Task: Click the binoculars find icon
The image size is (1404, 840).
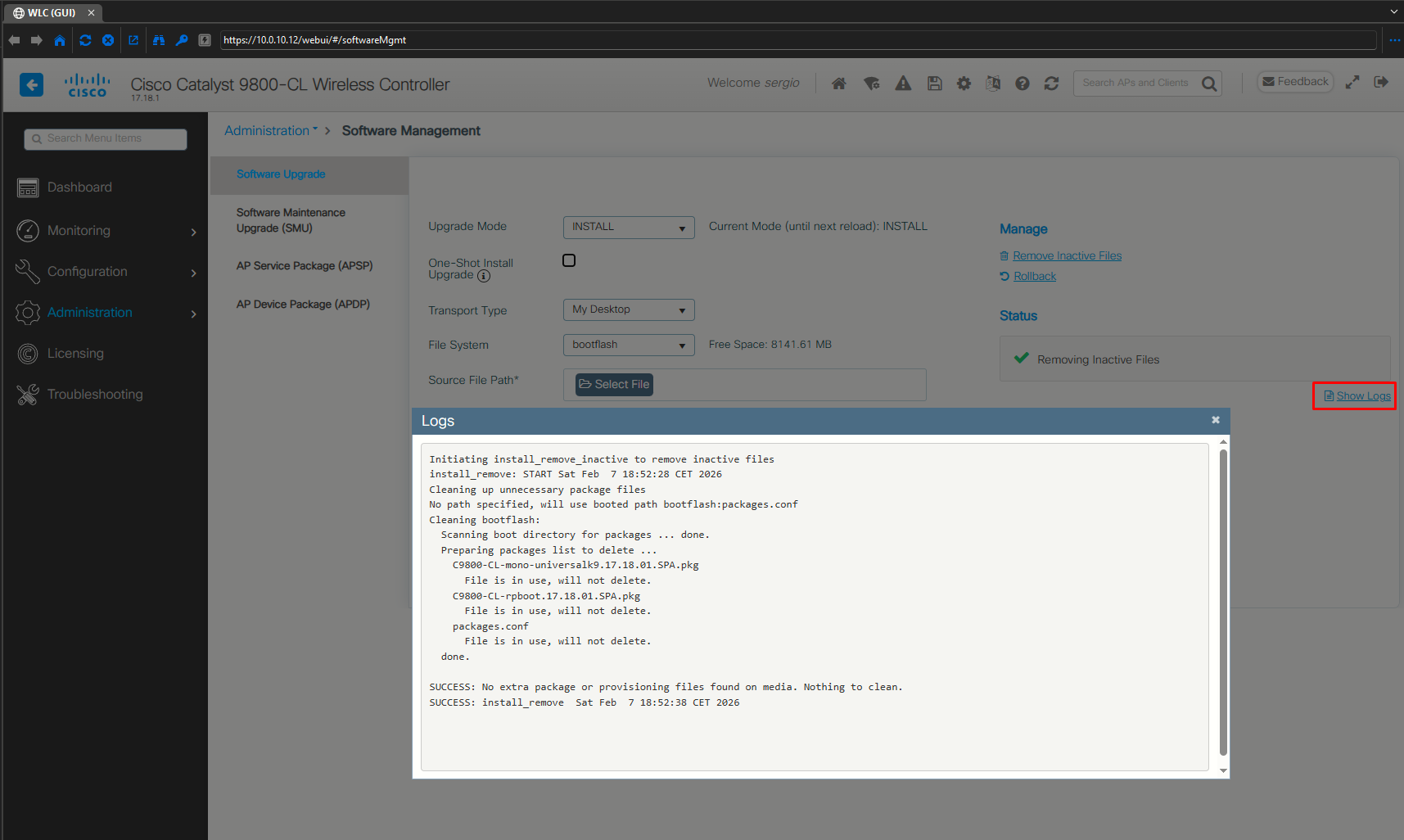Action: (159, 40)
